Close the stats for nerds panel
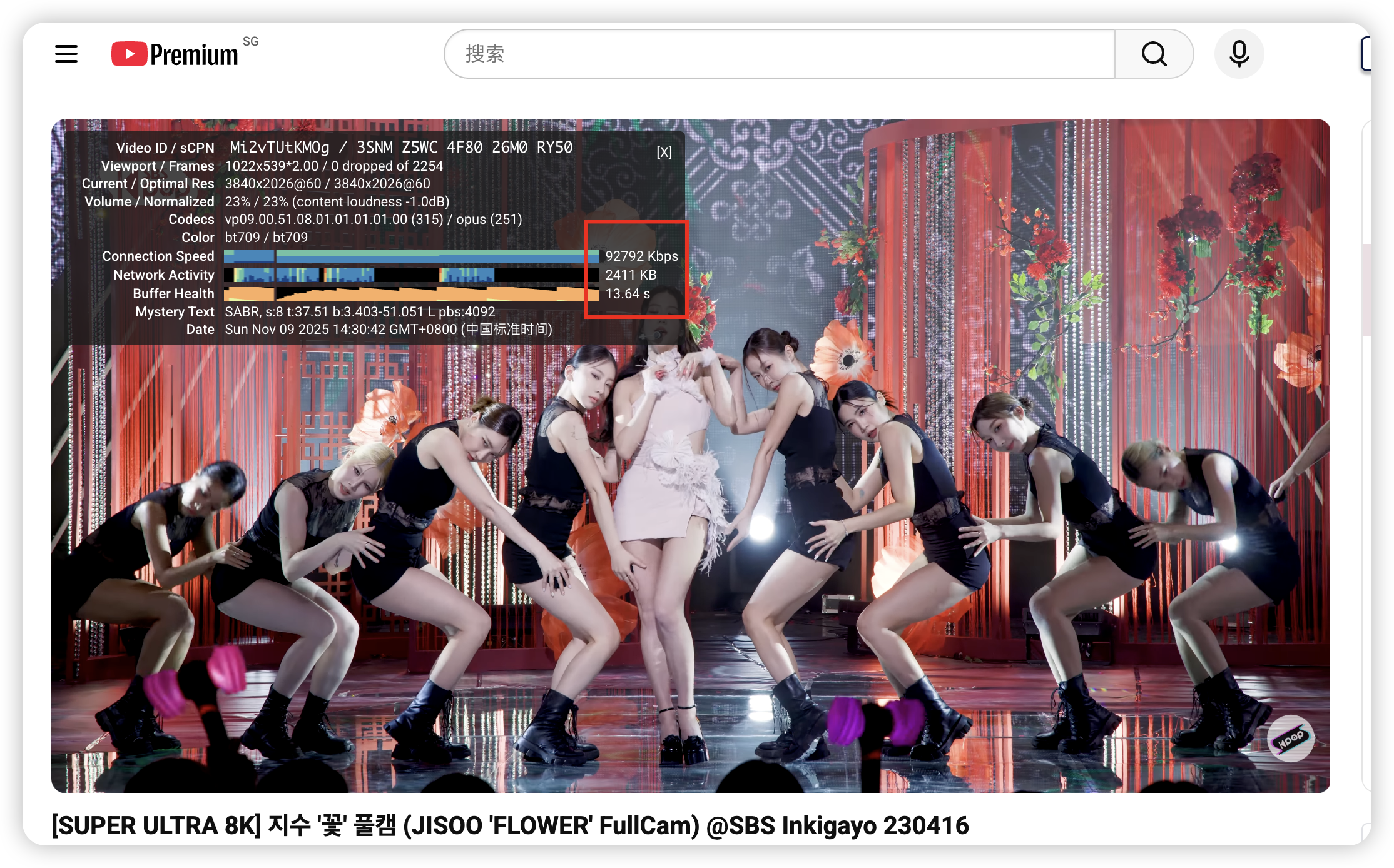The image size is (1394, 868). [664, 152]
